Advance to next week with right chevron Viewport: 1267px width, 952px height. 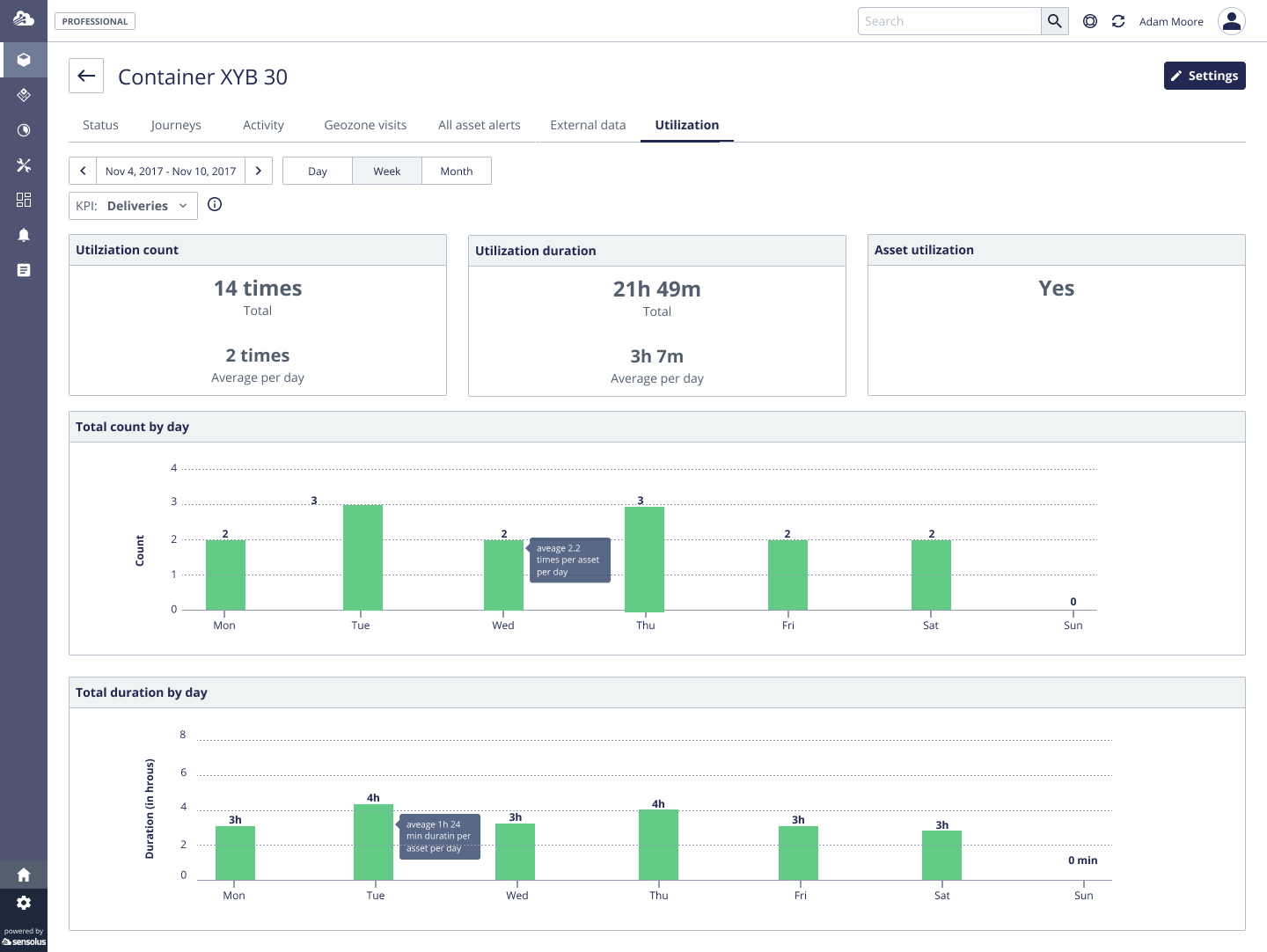point(259,171)
